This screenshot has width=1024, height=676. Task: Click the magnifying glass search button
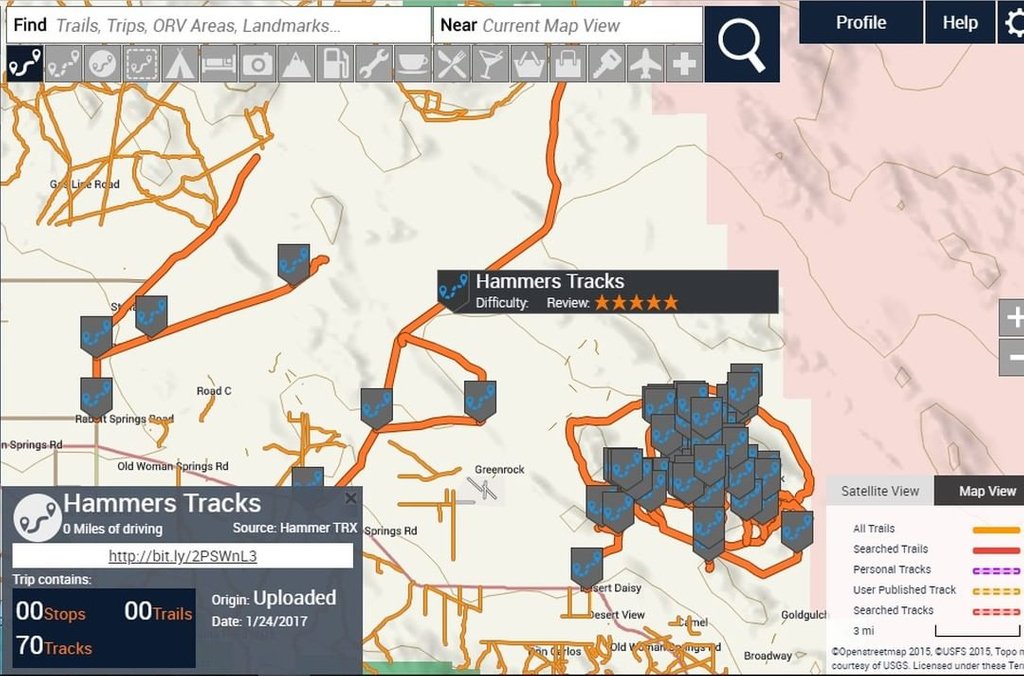click(x=742, y=44)
